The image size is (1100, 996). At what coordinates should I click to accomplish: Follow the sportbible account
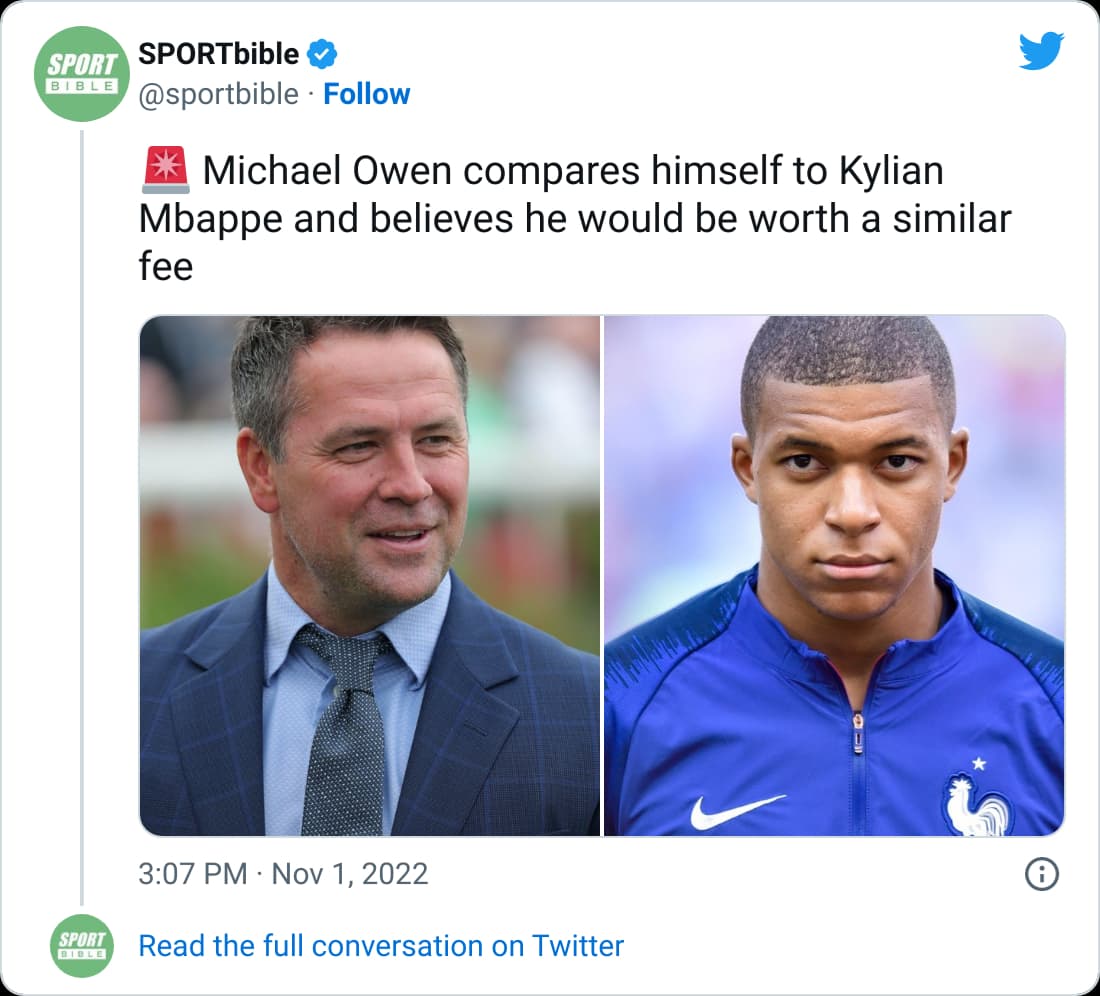(x=366, y=94)
